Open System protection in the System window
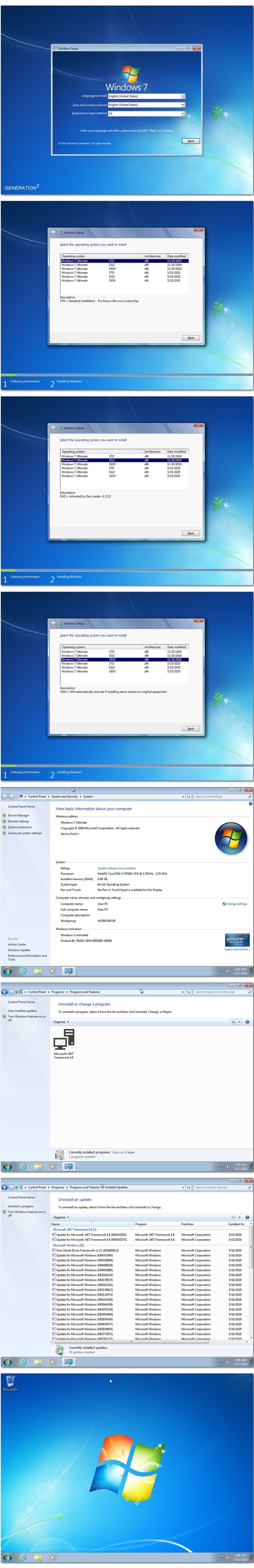Image resolution: width=254 pixels, height=1568 pixels. point(19,827)
